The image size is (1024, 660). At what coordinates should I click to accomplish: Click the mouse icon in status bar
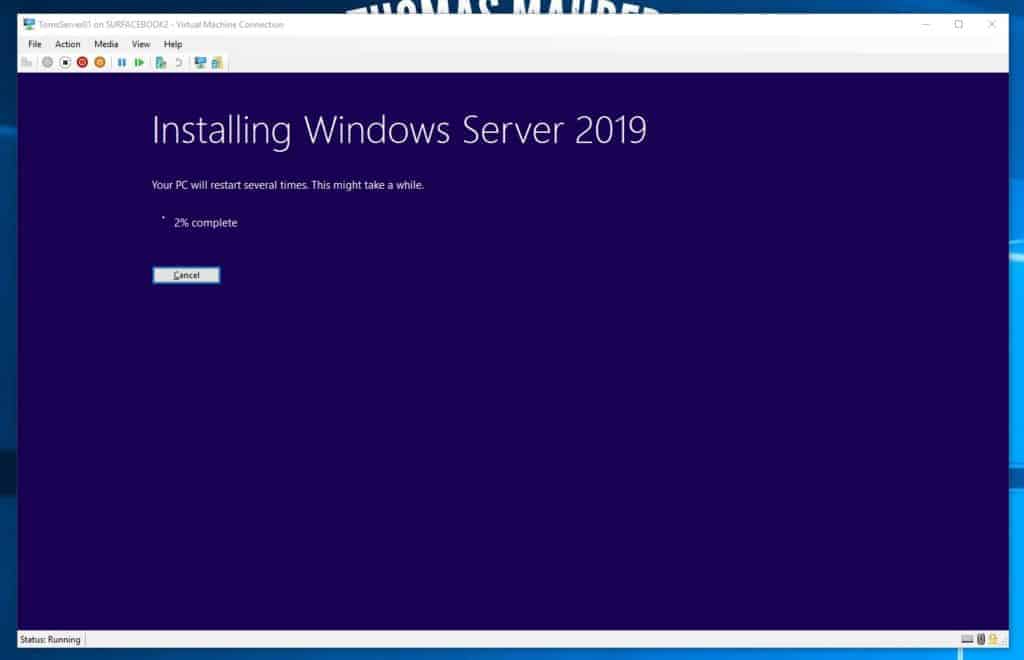tap(981, 639)
